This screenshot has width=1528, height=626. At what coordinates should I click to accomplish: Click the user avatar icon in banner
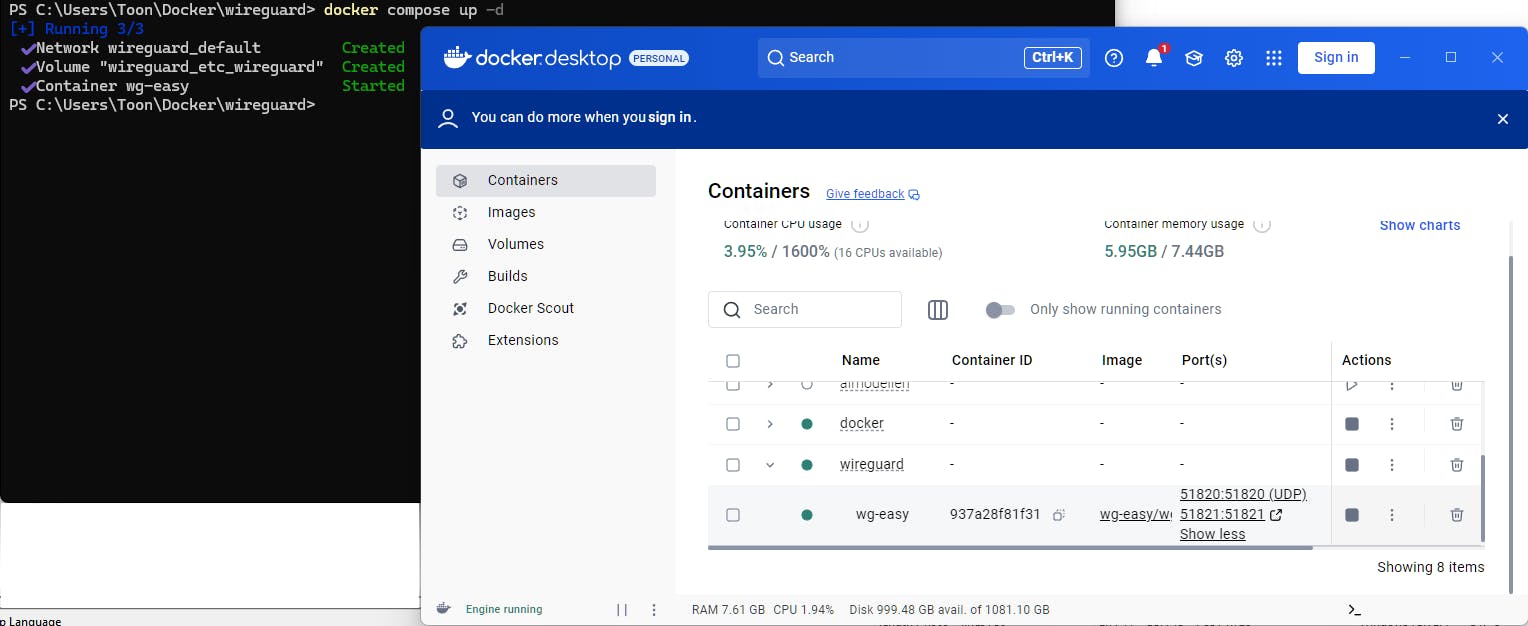[x=448, y=118]
